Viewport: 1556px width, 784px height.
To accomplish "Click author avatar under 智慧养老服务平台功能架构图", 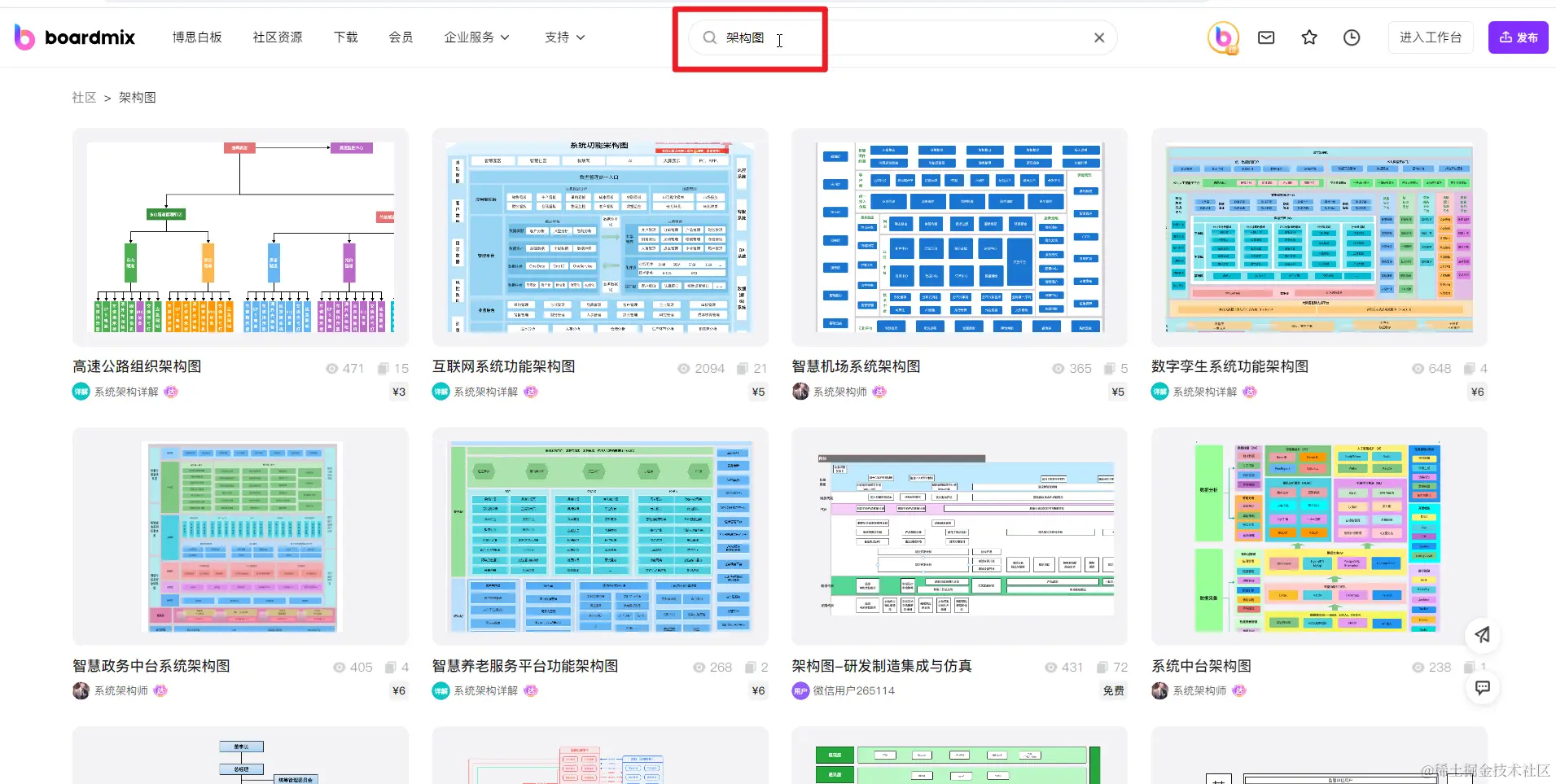I will [441, 690].
